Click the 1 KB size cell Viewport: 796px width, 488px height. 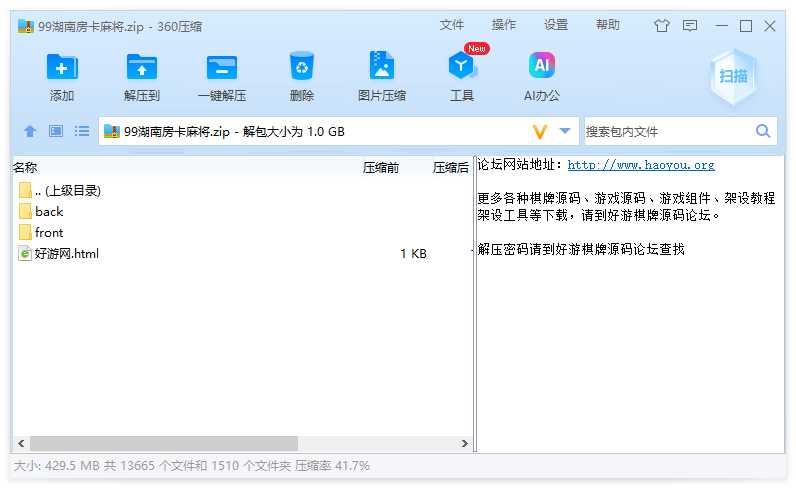(413, 253)
